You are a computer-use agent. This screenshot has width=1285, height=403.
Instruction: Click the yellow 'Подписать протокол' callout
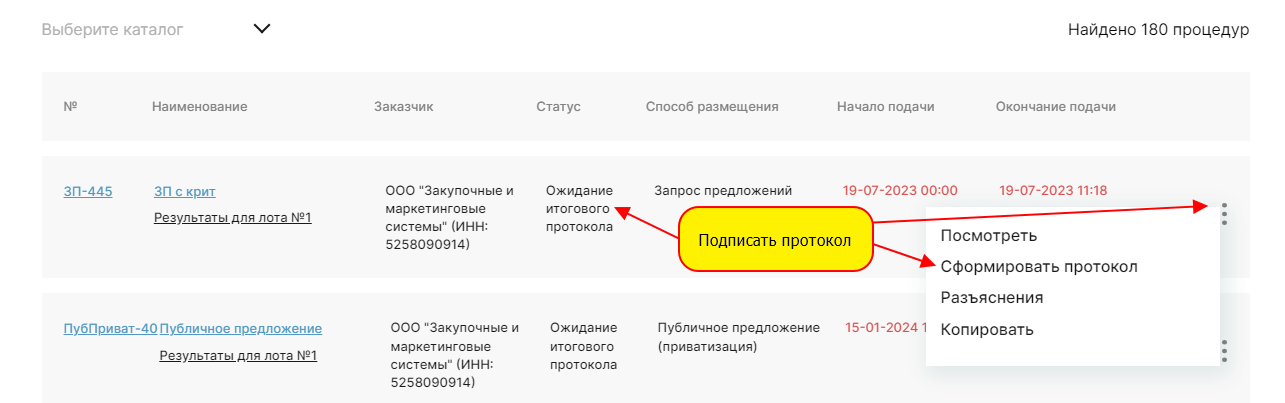(x=774, y=240)
